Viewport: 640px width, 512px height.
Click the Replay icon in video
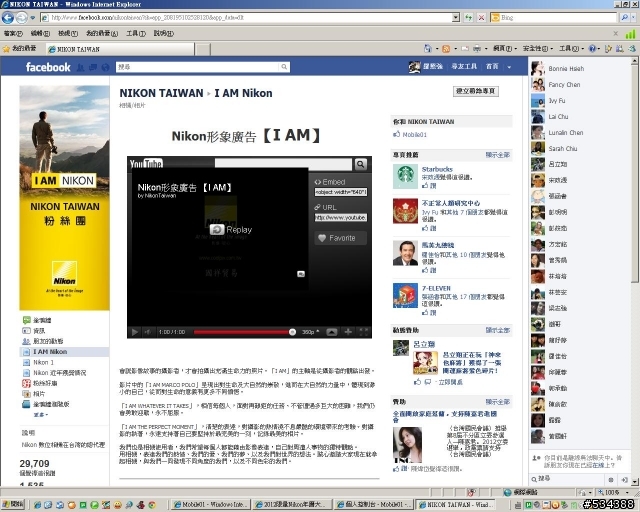point(217,229)
